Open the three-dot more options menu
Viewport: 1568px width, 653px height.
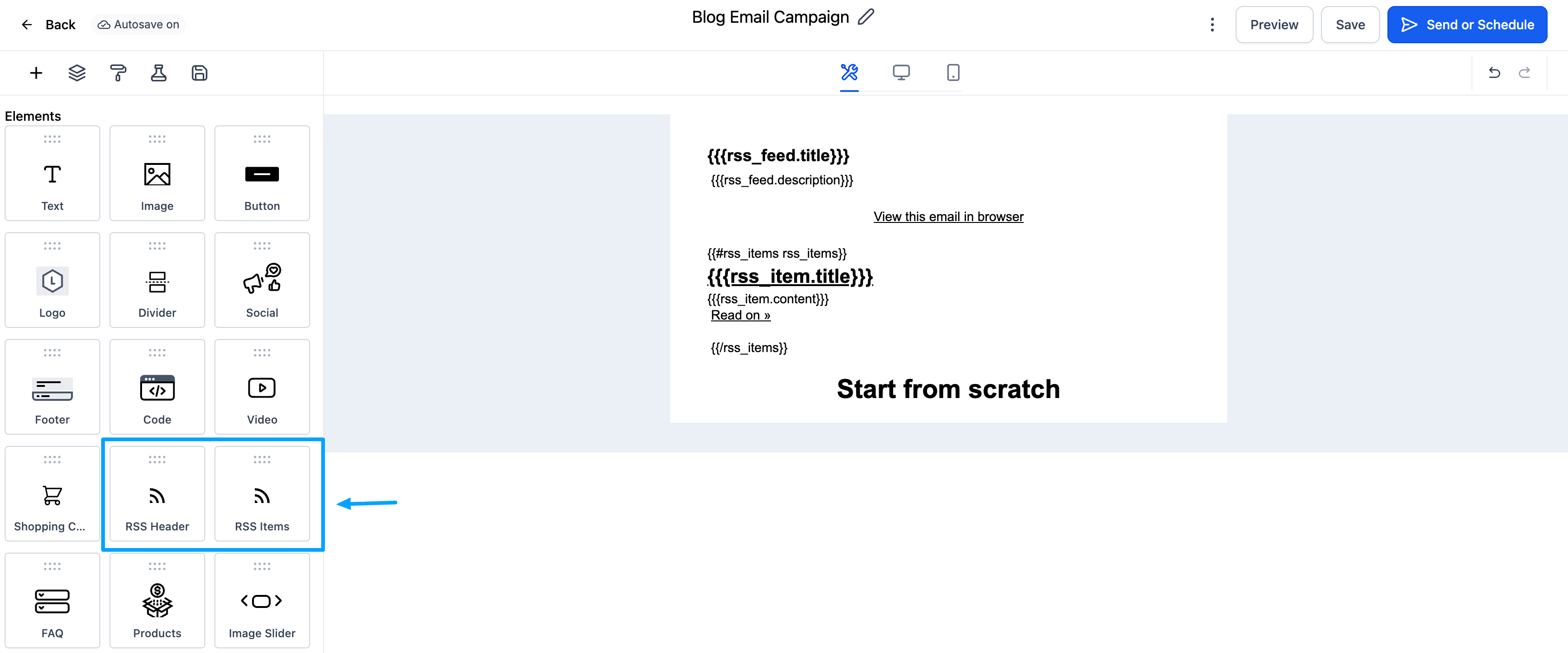coord(1212,25)
